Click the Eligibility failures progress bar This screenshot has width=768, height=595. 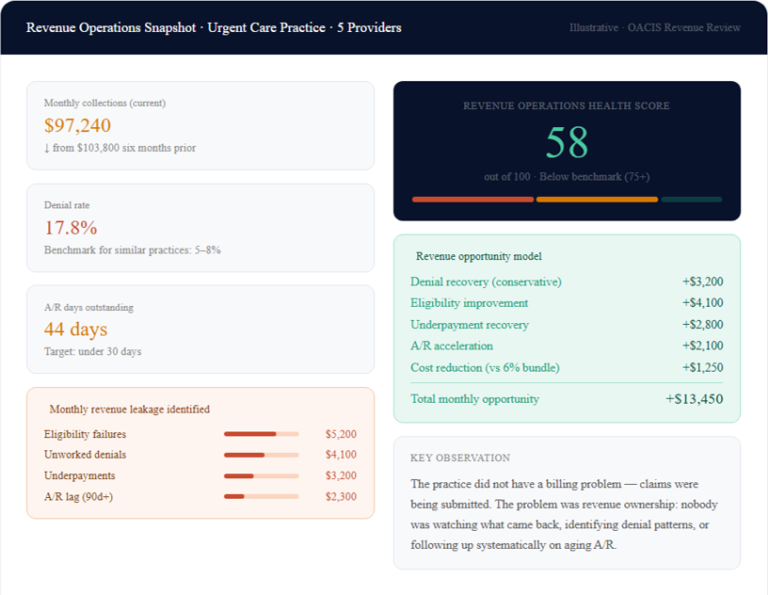click(x=261, y=434)
